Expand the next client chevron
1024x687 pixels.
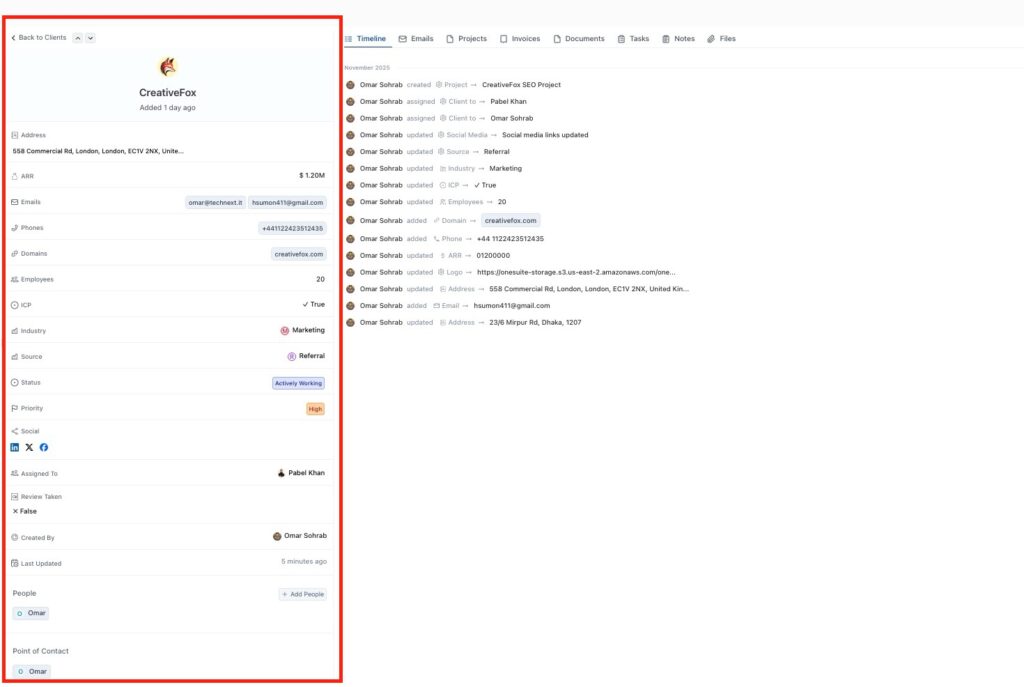tap(90, 37)
